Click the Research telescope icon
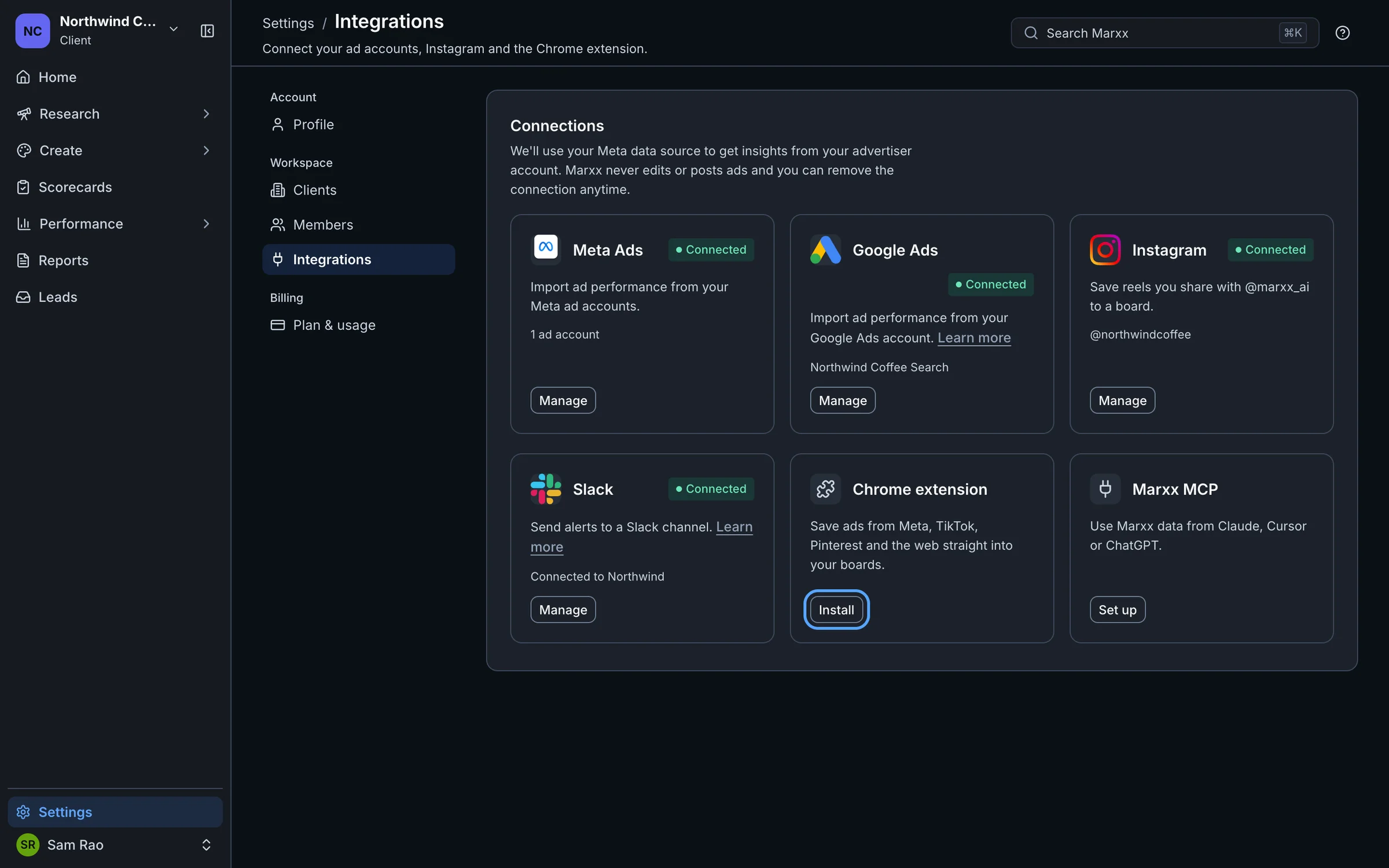1389x868 pixels. click(x=24, y=114)
